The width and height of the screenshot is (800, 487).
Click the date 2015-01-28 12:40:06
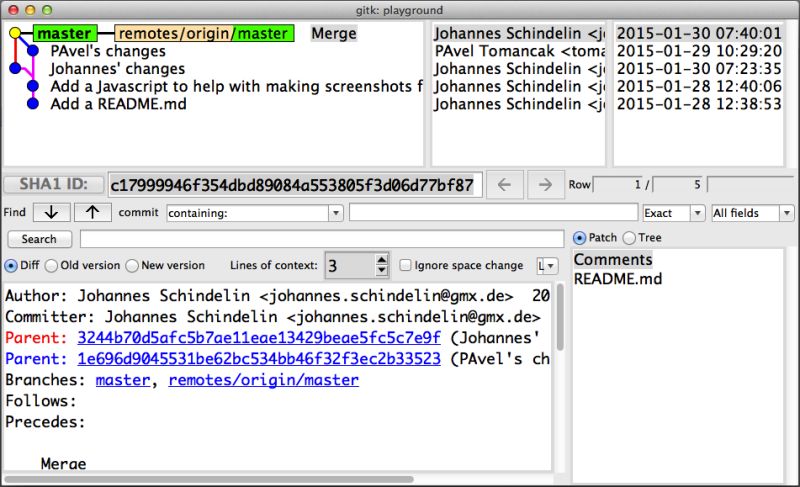point(699,86)
